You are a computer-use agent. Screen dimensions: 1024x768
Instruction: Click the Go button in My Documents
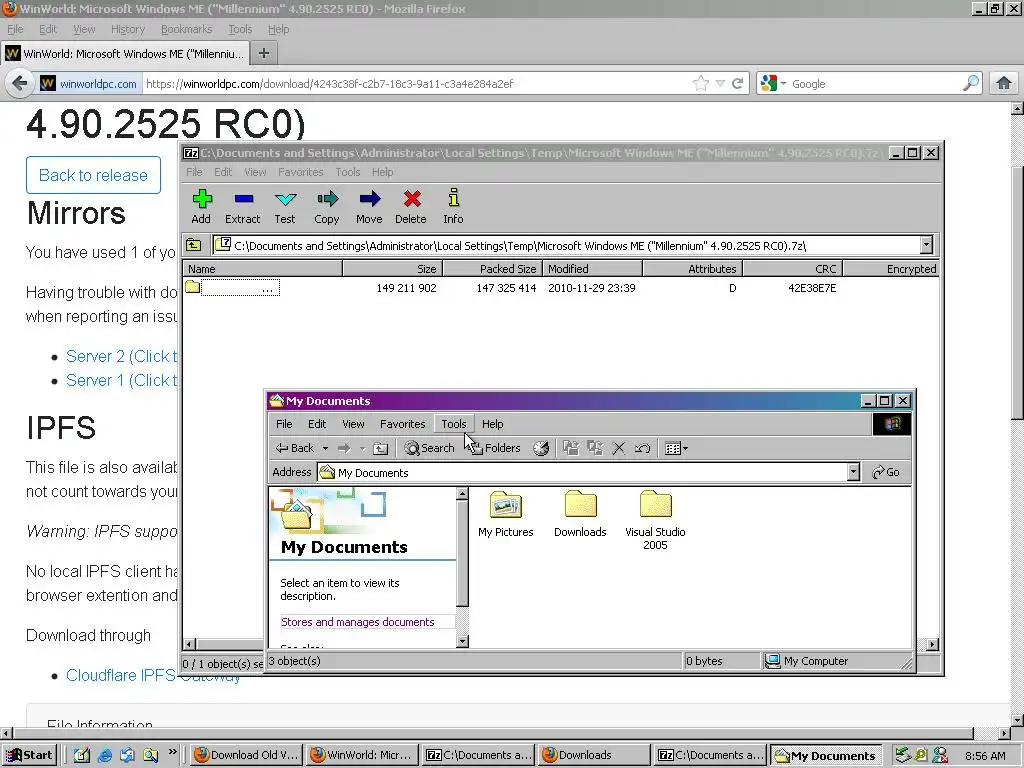tap(887, 472)
